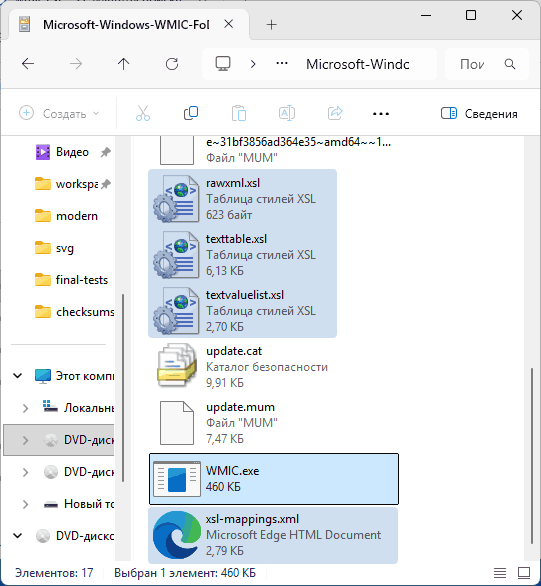Screen dimensions: 541x586
Task: Share the selected file
Action: tap(335, 113)
